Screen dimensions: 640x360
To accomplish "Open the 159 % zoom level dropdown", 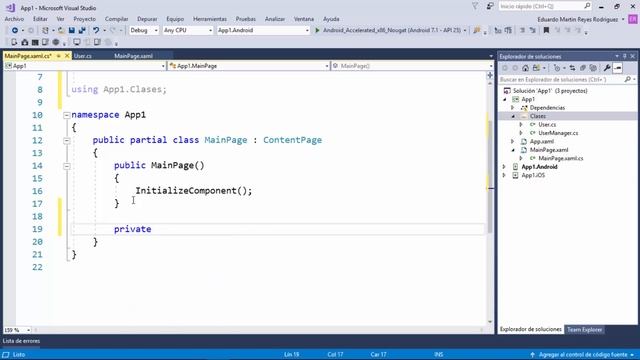I will point(28,330).
